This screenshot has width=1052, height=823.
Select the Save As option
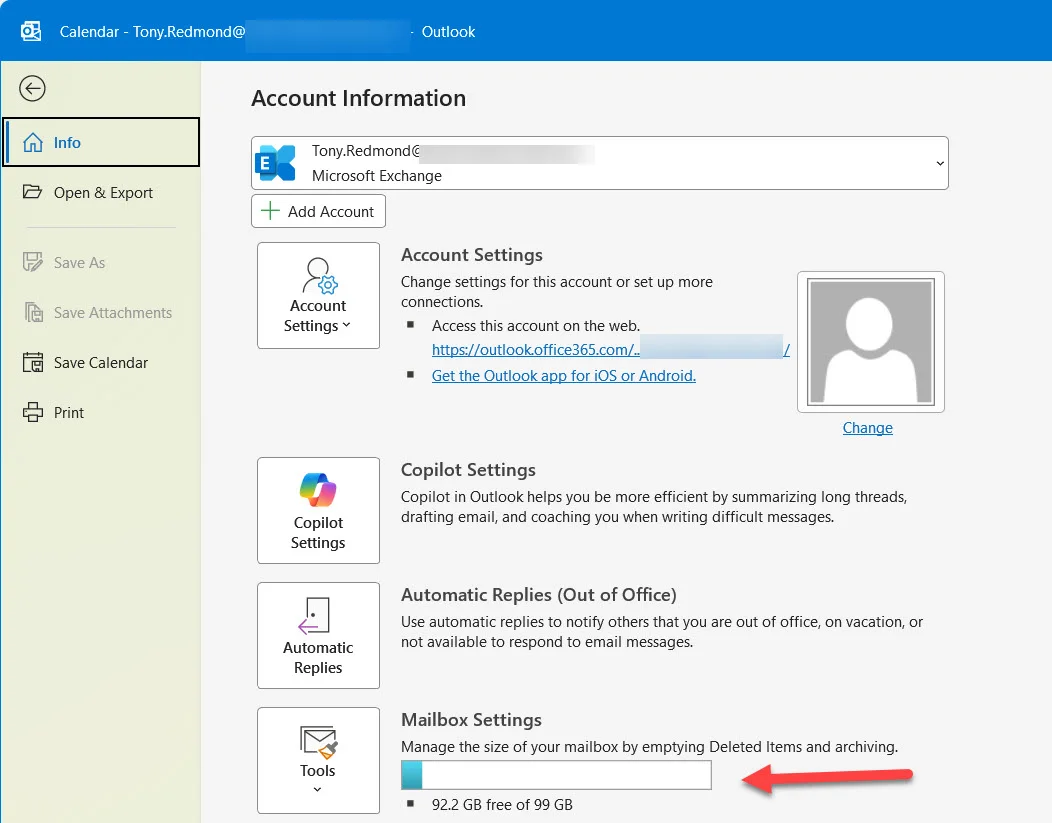pyautogui.click(x=101, y=262)
